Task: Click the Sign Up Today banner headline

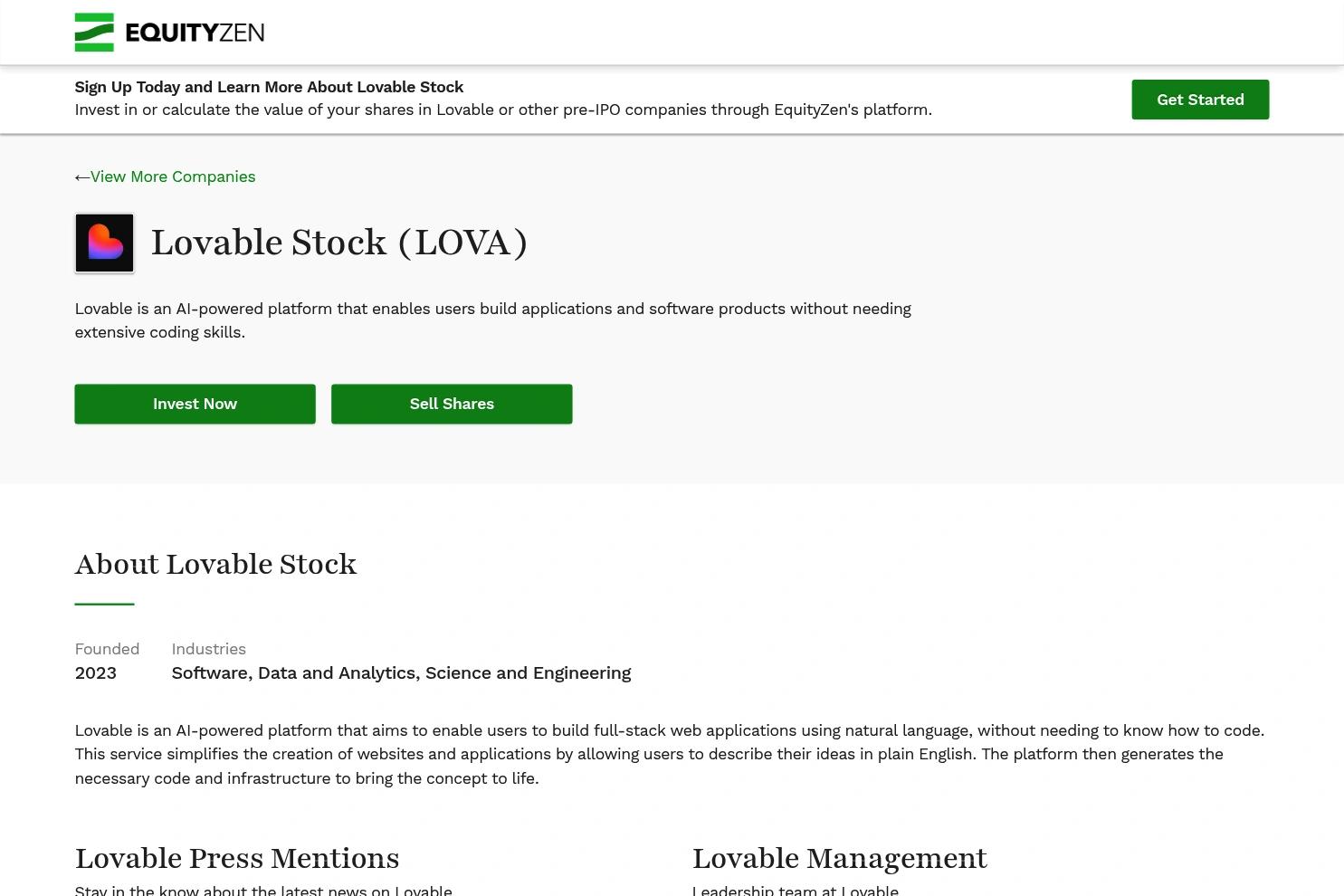Action: pos(269,87)
